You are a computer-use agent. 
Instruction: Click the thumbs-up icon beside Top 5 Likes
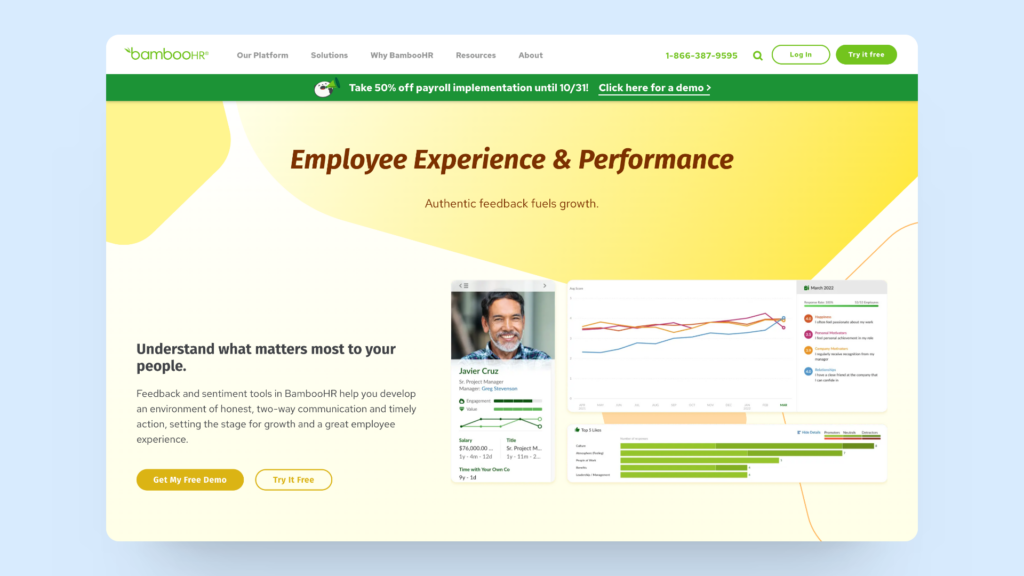[x=577, y=429]
